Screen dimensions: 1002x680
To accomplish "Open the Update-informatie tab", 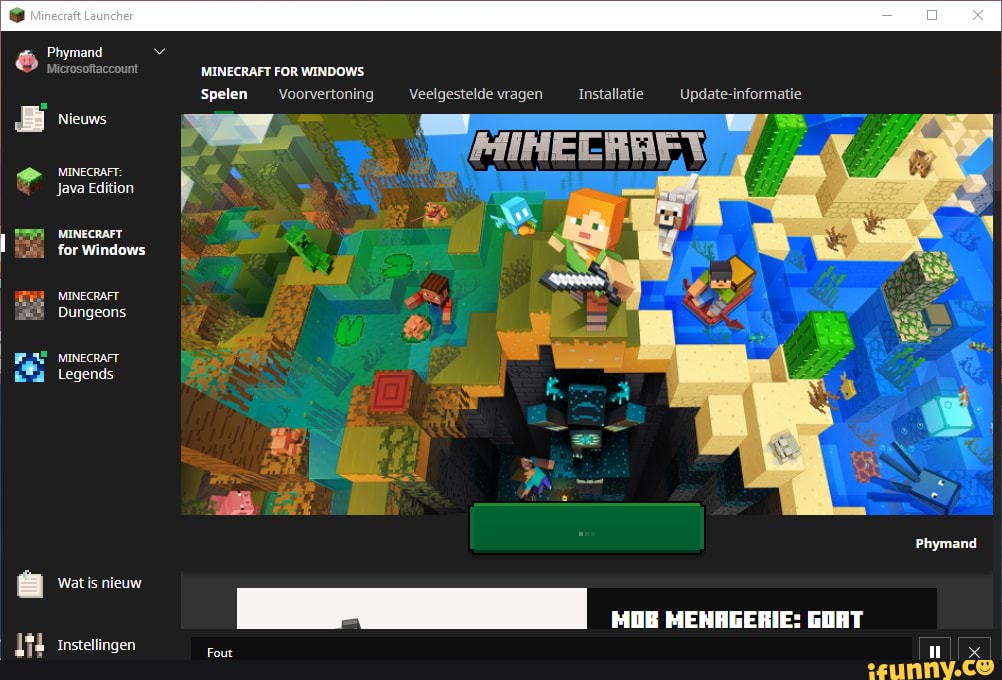I will pyautogui.click(x=740, y=94).
